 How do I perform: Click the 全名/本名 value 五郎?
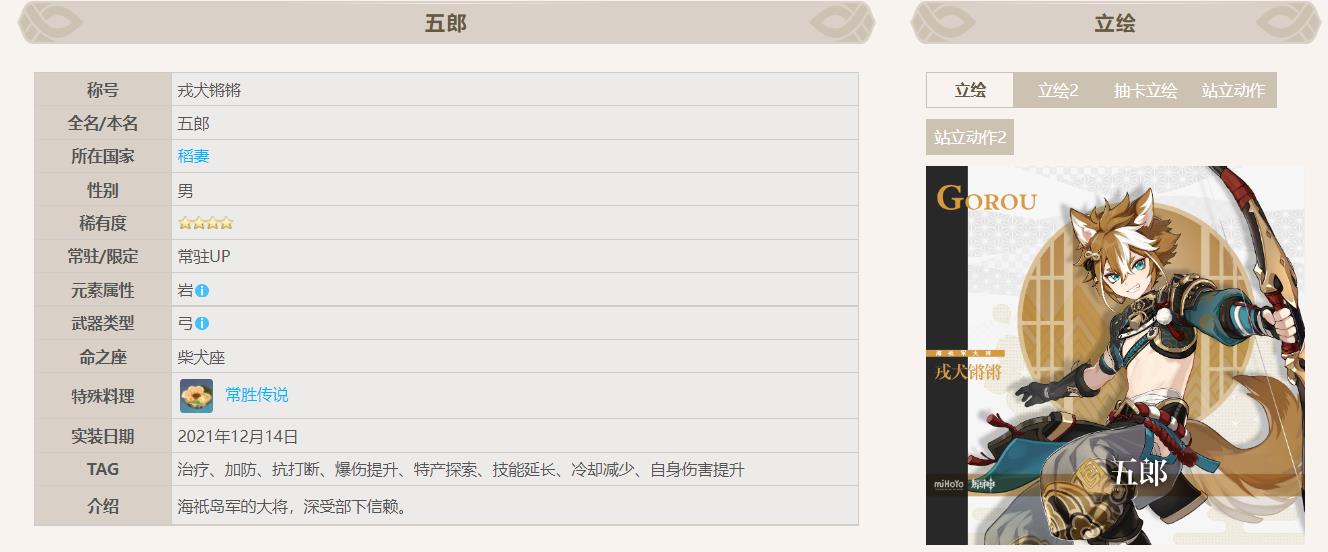[x=194, y=123]
